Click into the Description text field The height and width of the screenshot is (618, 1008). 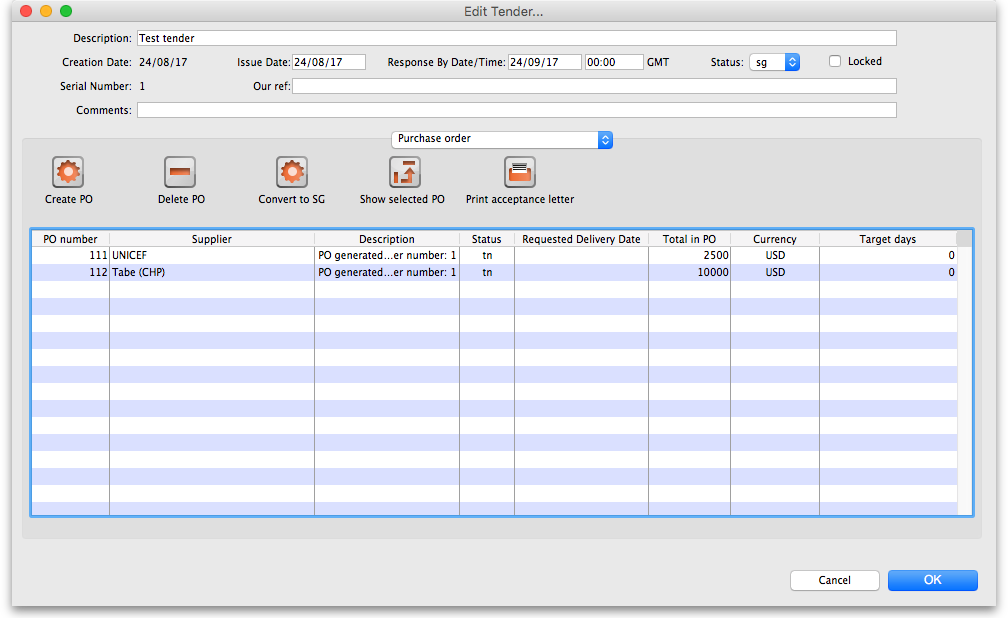(x=516, y=38)
